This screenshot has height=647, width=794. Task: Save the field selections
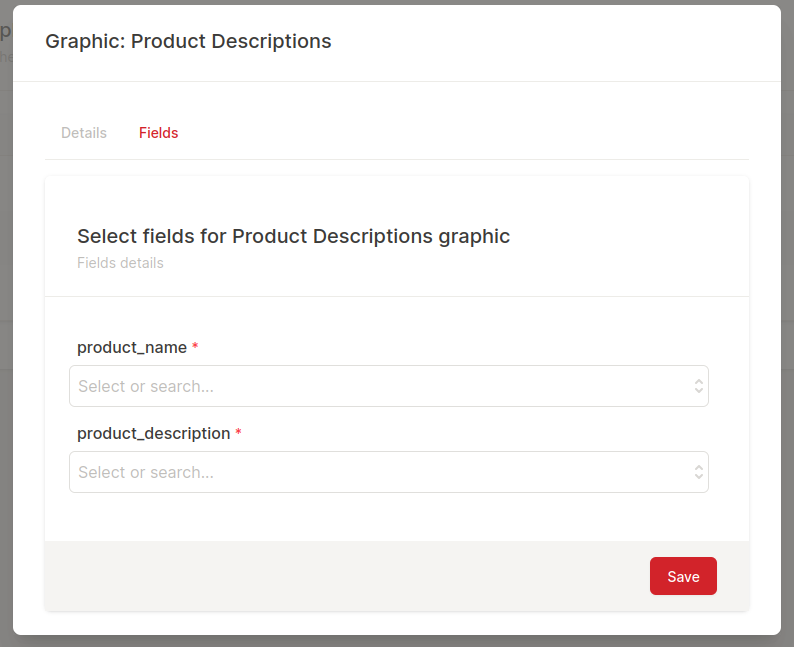pyautogui.click(x=683, y=576)
